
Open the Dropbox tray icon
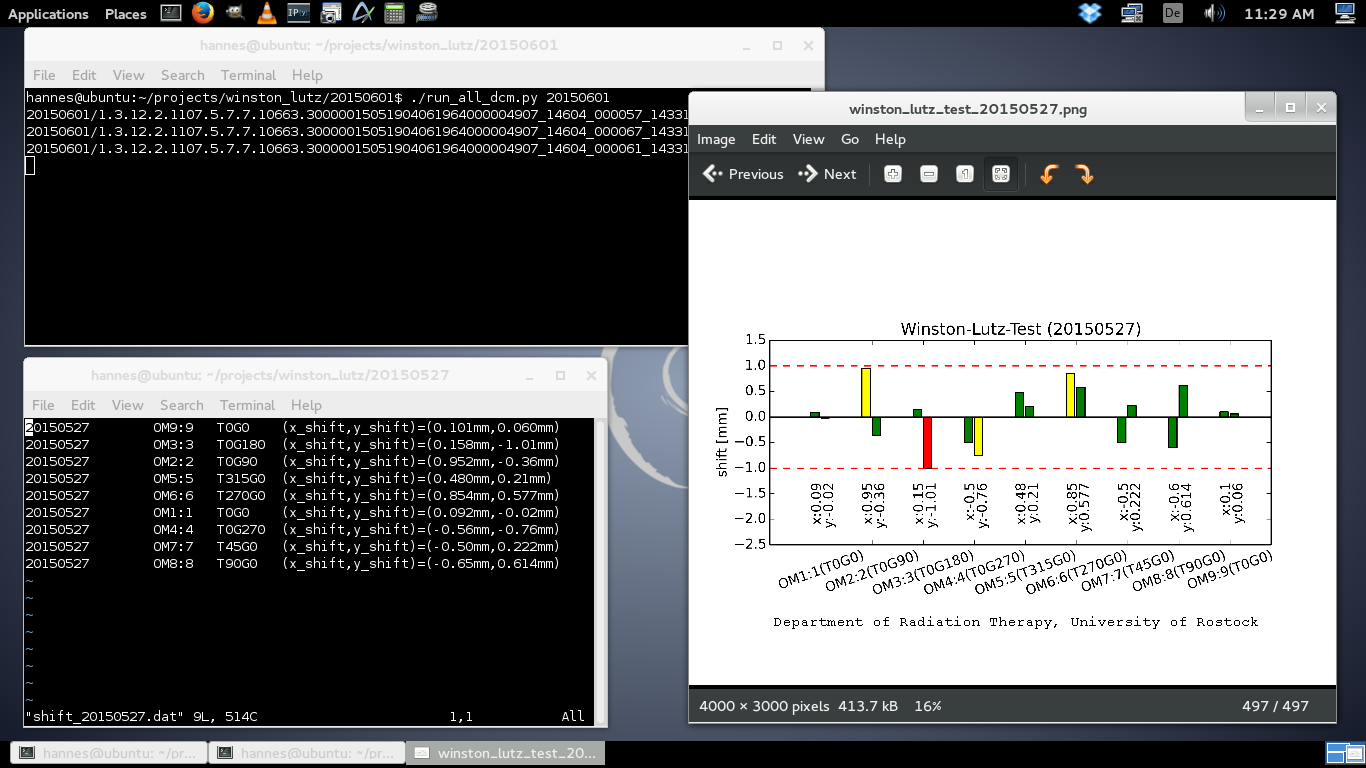[1090, 13]
